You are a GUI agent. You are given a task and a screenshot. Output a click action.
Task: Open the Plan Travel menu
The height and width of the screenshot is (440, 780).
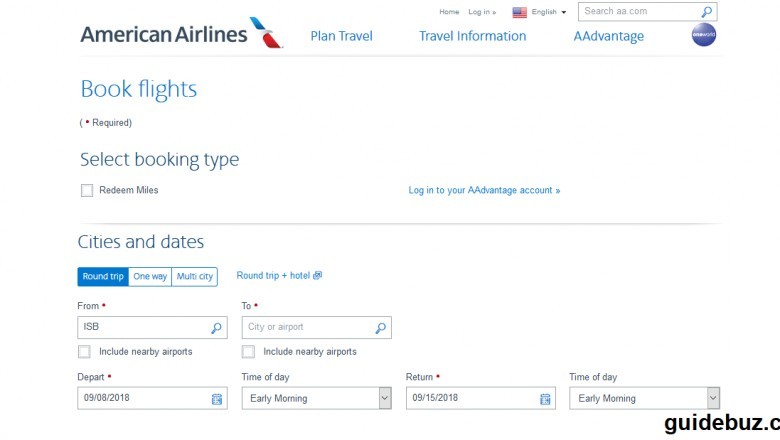point(341,36)
